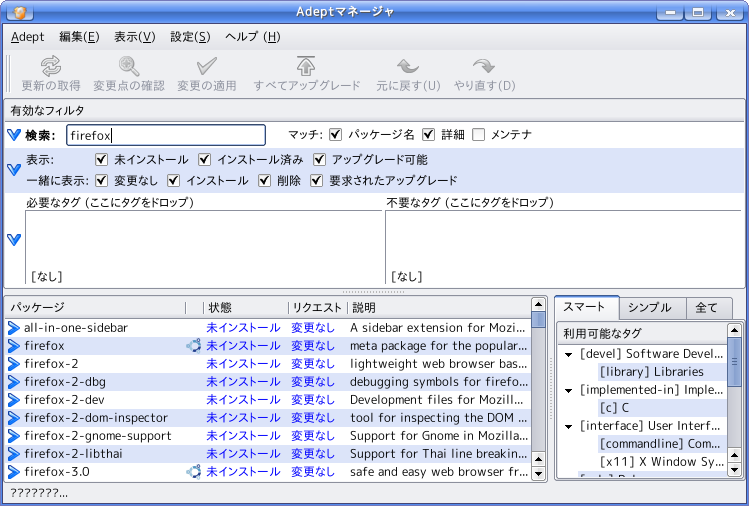Click the パッケージ column header
This screenshot has height=506, width=749.
point(95,308)
